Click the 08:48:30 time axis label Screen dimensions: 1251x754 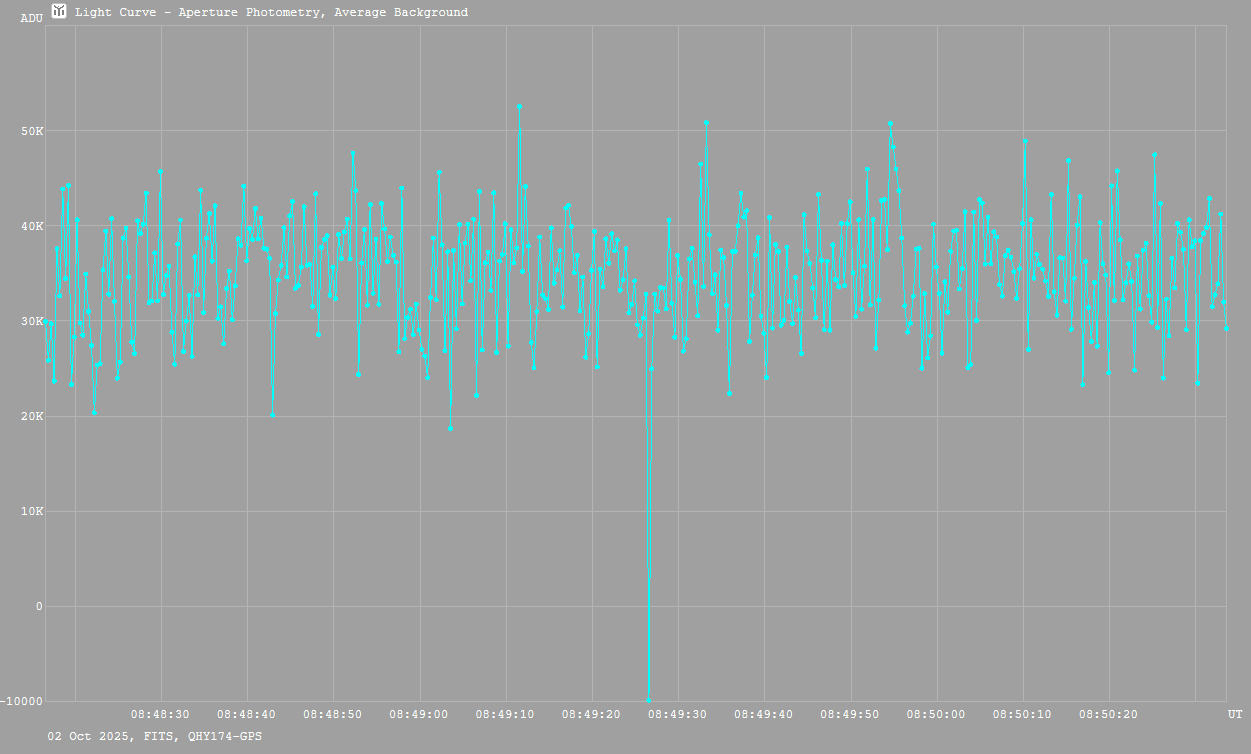click(160, 714)
